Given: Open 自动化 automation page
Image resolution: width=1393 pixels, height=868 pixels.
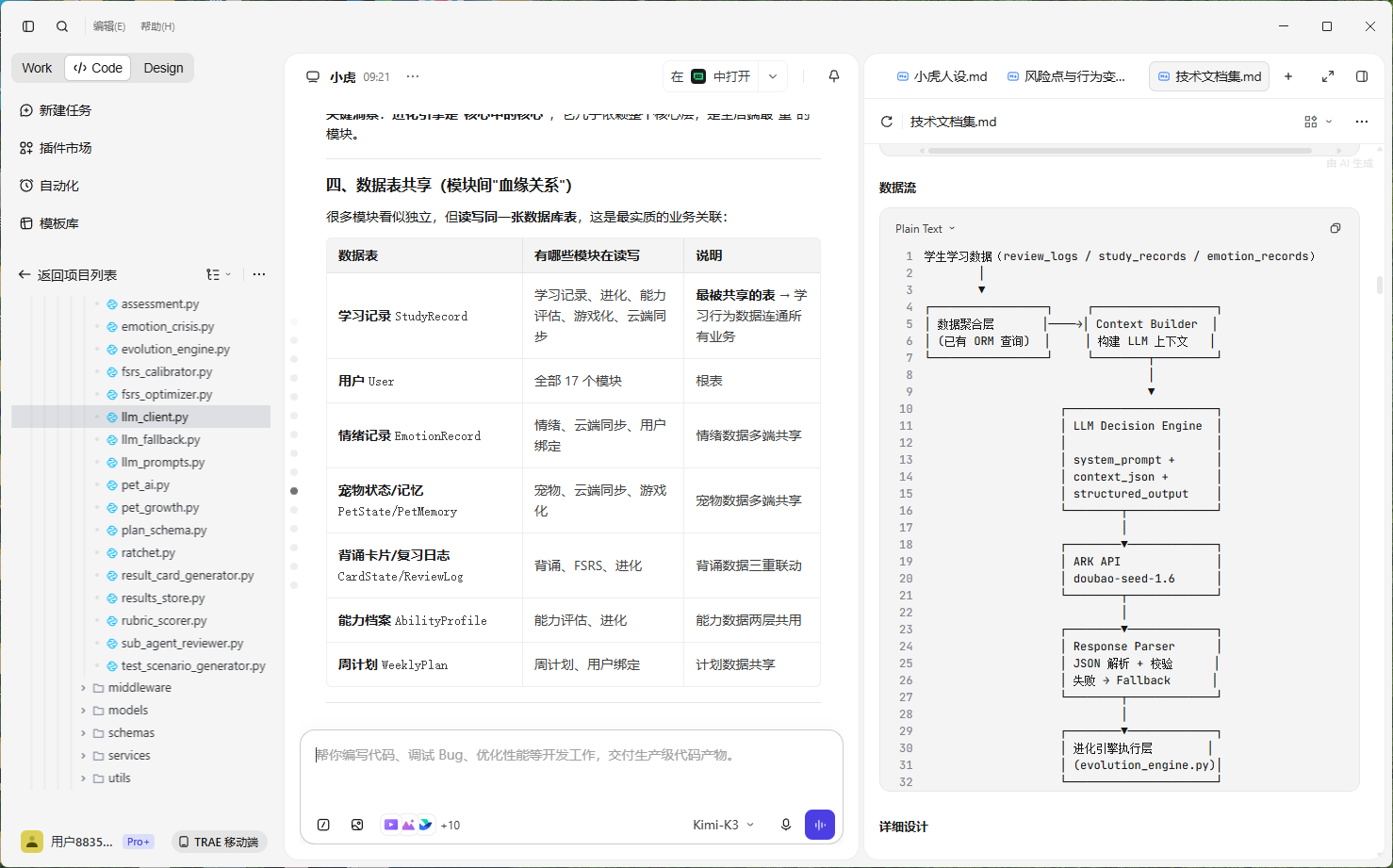Looking at the screenshot, I should [x=49, y=186].
